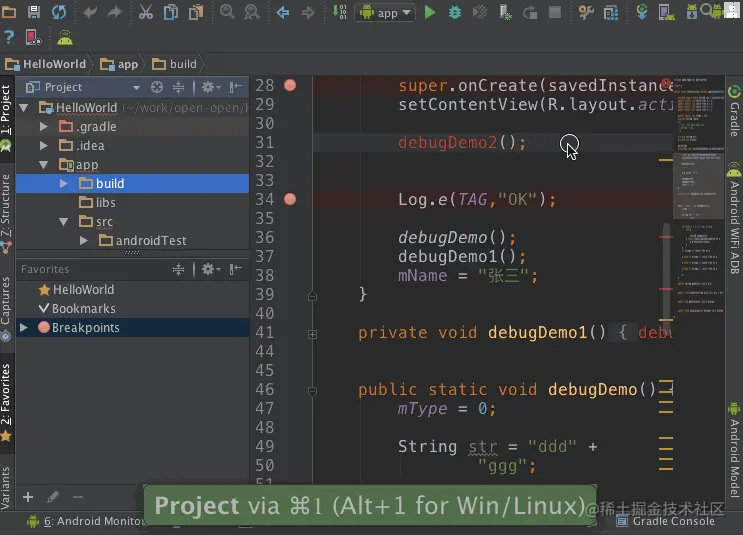This screenshot has height=535, width=743.
Task: Open Find with the magnifier icon
Action: tap(227, 12)
